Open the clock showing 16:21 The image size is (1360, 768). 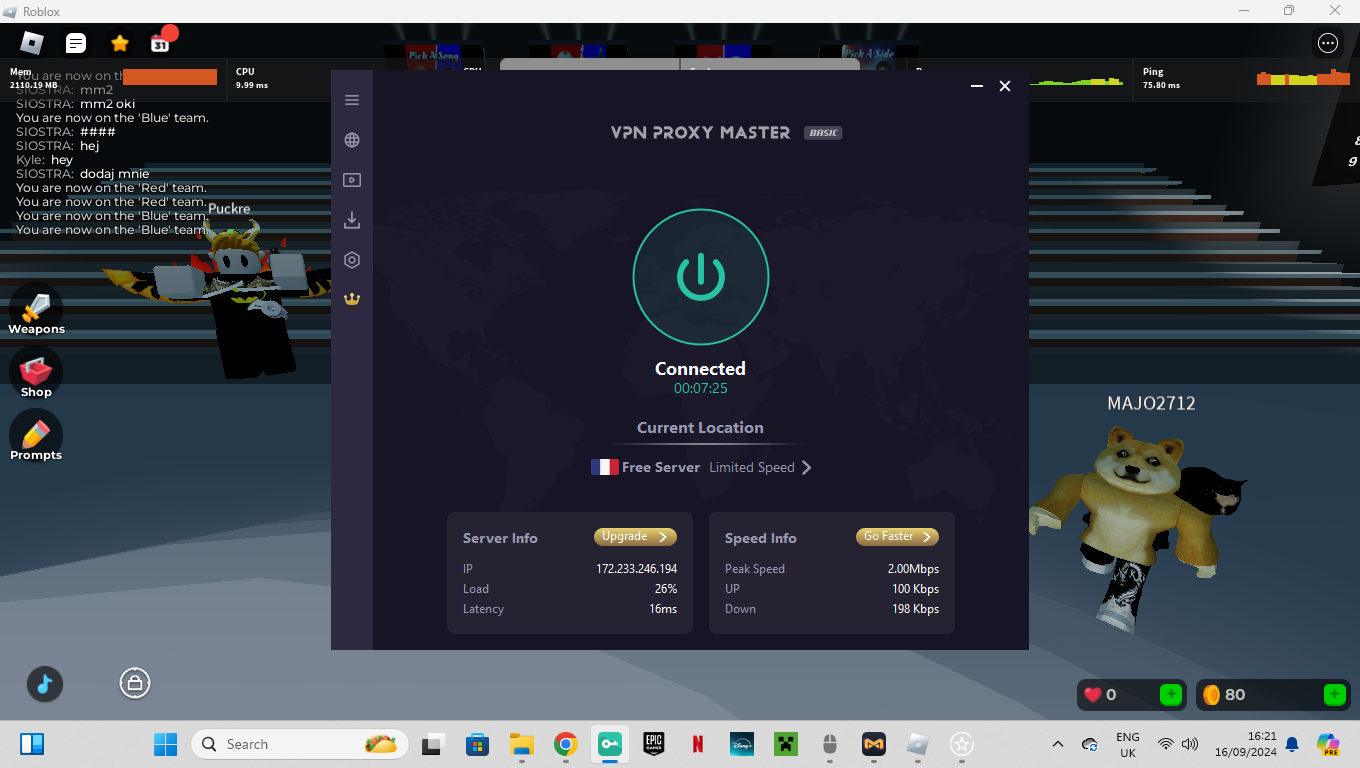[1246, 744]
